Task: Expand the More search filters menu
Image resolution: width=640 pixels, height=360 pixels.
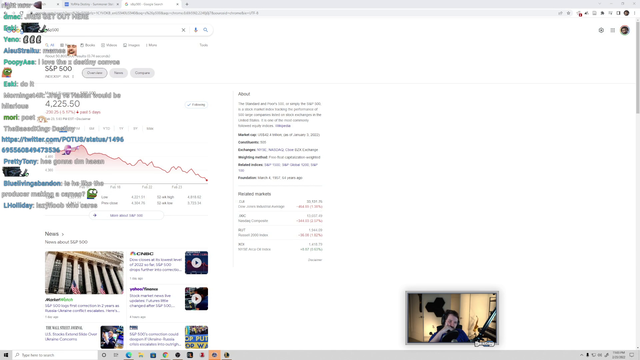Action: 151,45
